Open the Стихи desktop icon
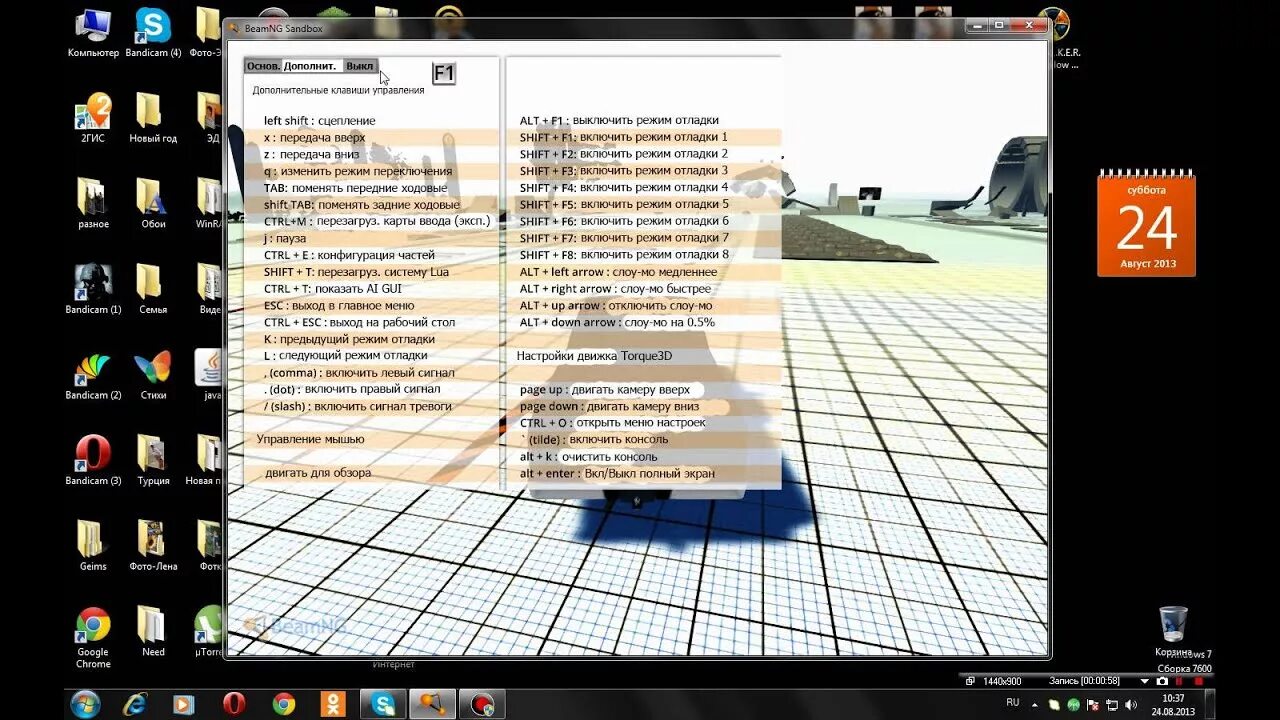This screenshot has width=1280, height=720. click(152, 375)
